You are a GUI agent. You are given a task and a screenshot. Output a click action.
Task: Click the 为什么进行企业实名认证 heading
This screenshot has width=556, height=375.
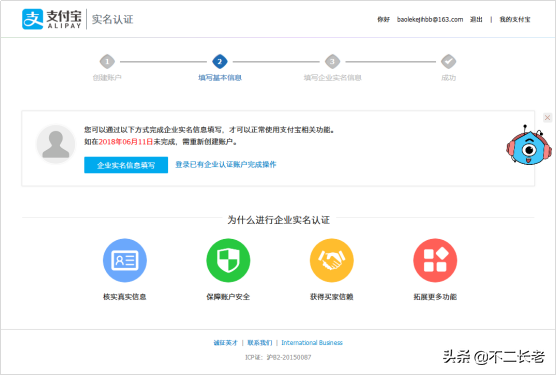tap(278, 220)
